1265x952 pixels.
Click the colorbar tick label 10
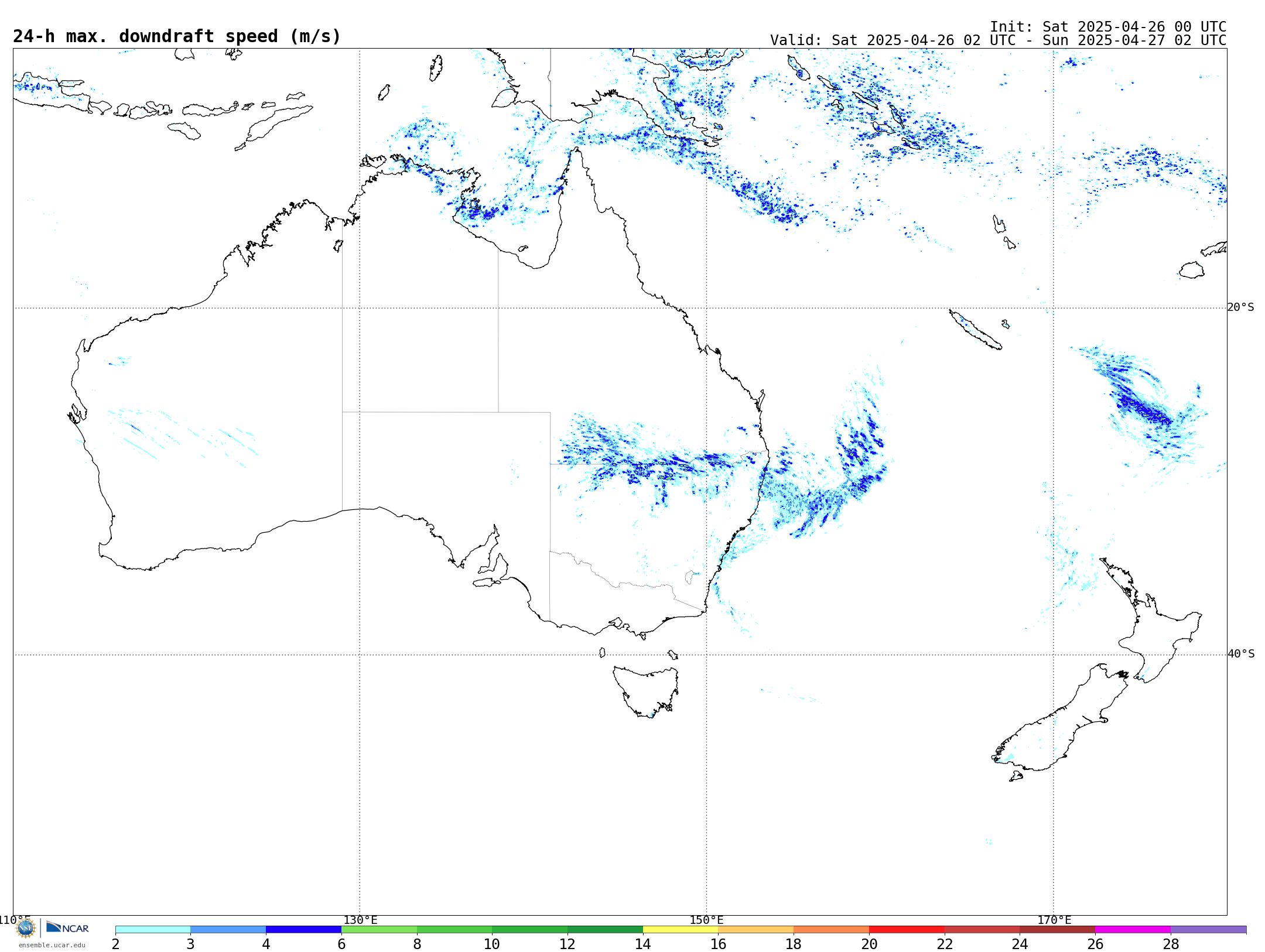[x=492, y=944]
